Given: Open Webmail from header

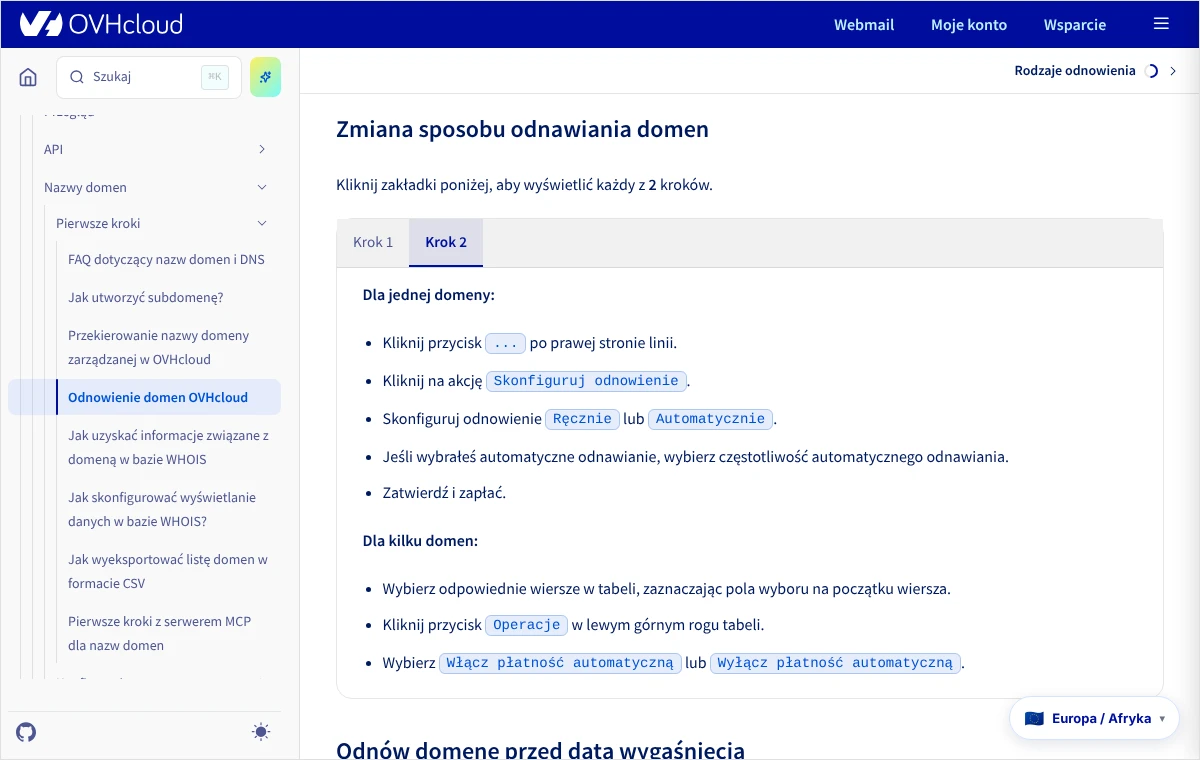Looking at the screenshot, I should pos(864,24).
